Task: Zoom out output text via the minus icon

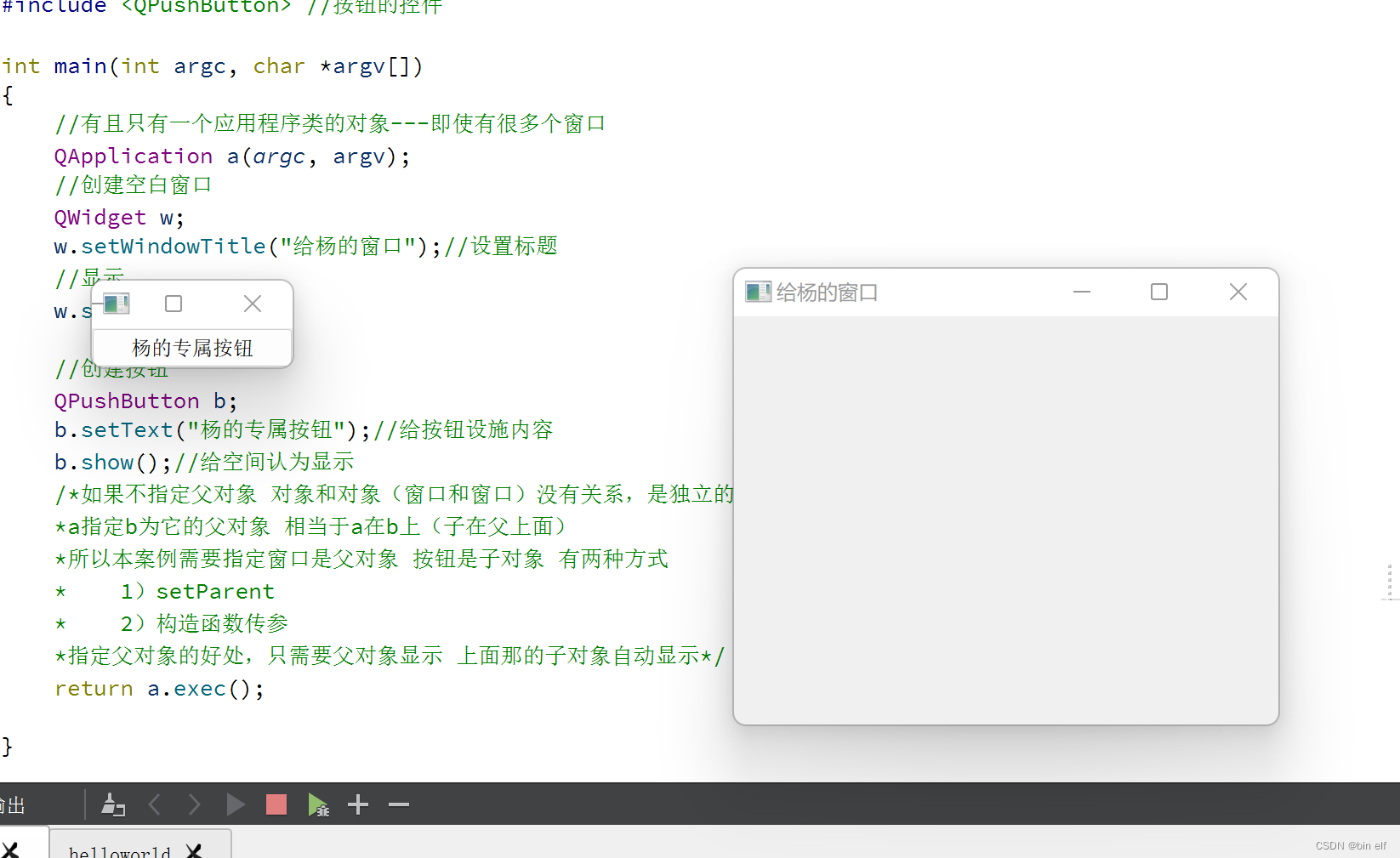Action: [398, 804]
